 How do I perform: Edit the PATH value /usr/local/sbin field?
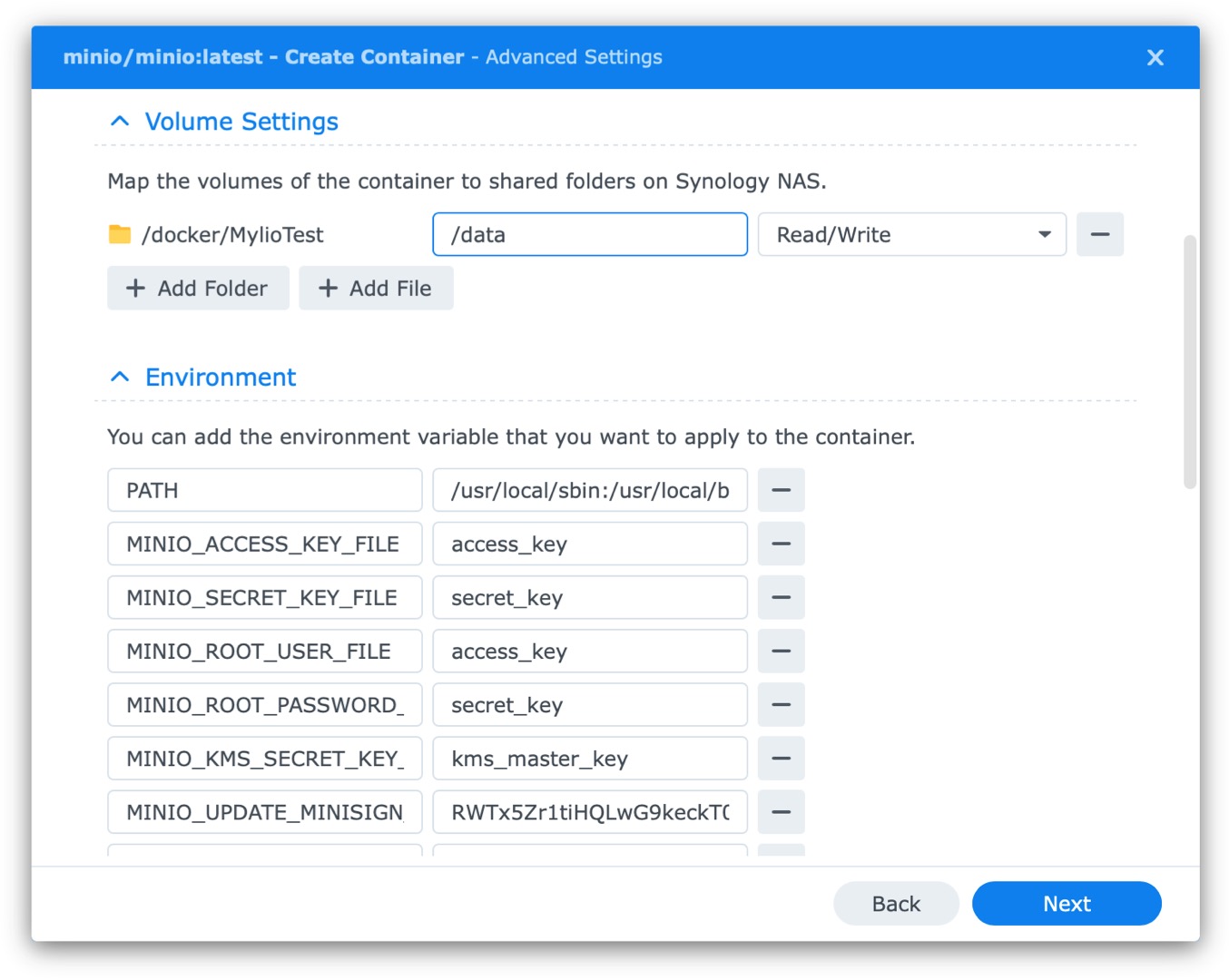pyautogui.click(x=590, y=490)
